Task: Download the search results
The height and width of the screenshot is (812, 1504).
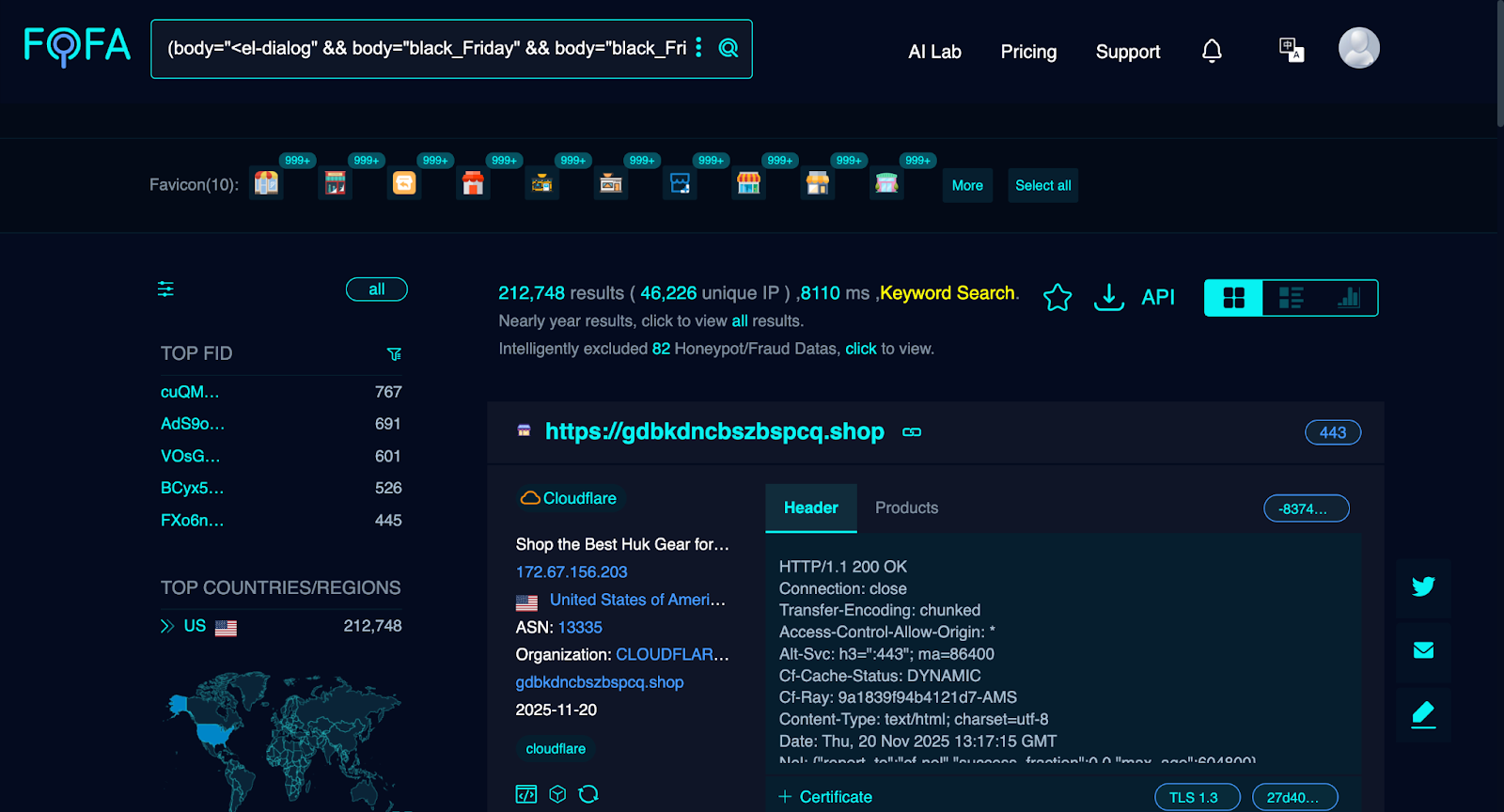Action: pyautogui.click(x=1109, y=298)
